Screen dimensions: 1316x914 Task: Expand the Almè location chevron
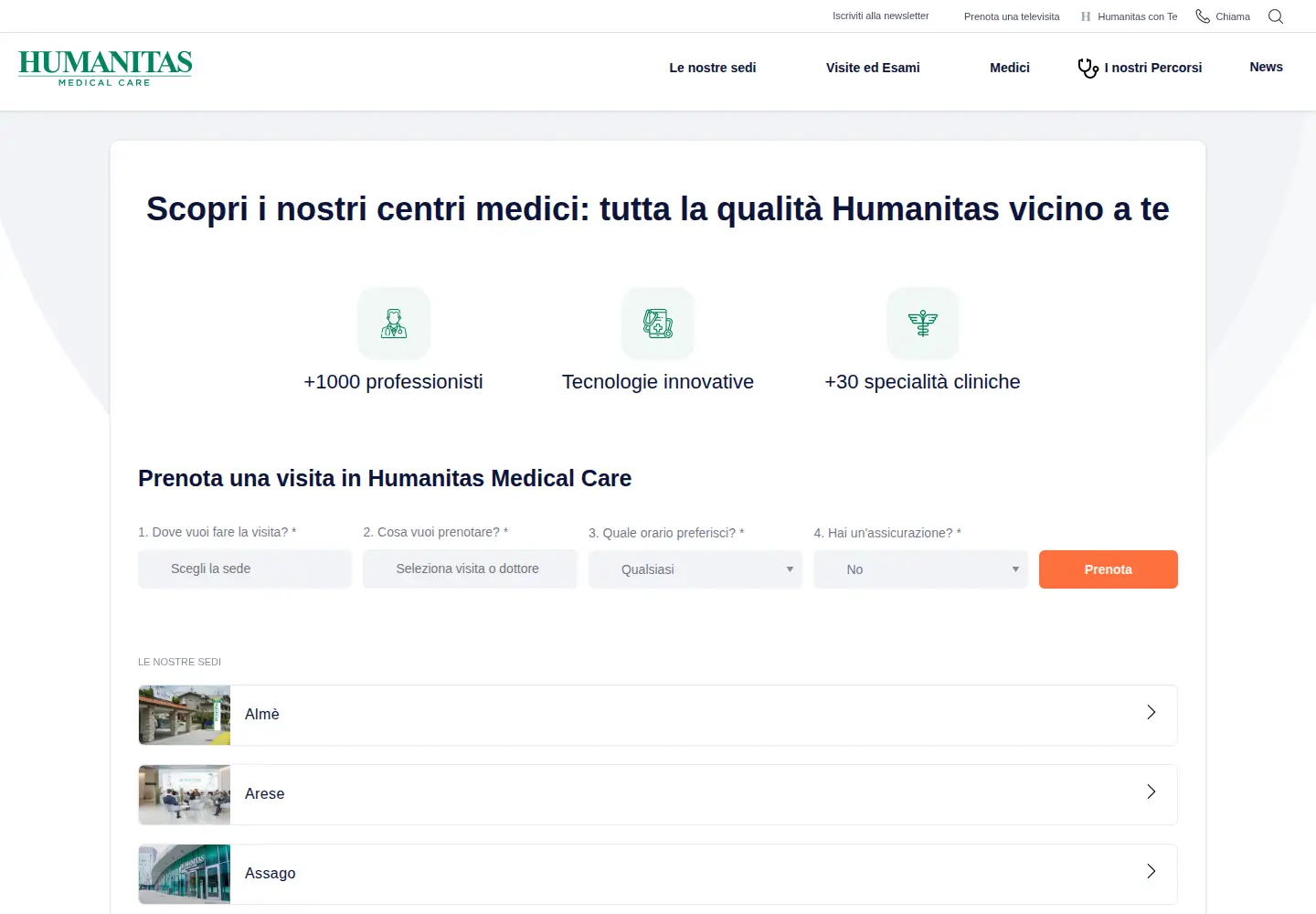pos(1151,712)
